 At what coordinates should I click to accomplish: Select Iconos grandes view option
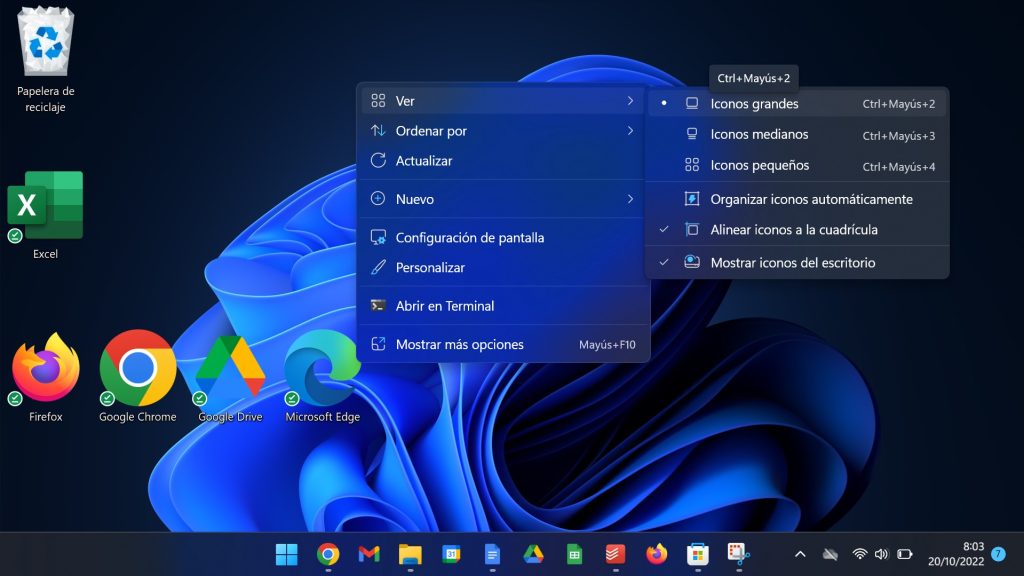(x=797, y=104)
